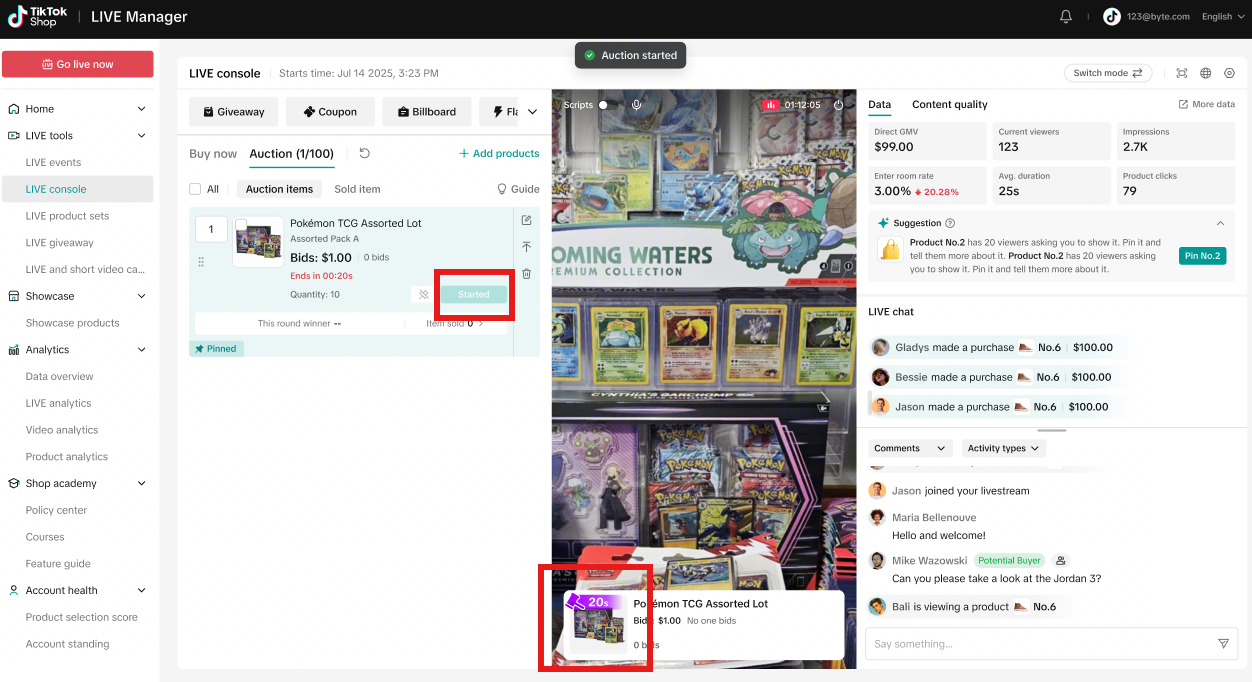
Task: Mute the microphone in the video preview
Action: click(x=636, y=105)
